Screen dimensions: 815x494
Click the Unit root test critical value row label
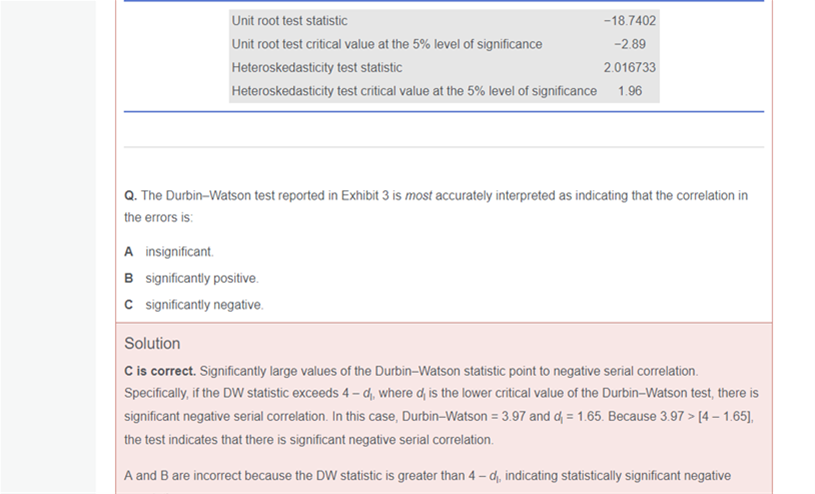click(x=387, y=44)
